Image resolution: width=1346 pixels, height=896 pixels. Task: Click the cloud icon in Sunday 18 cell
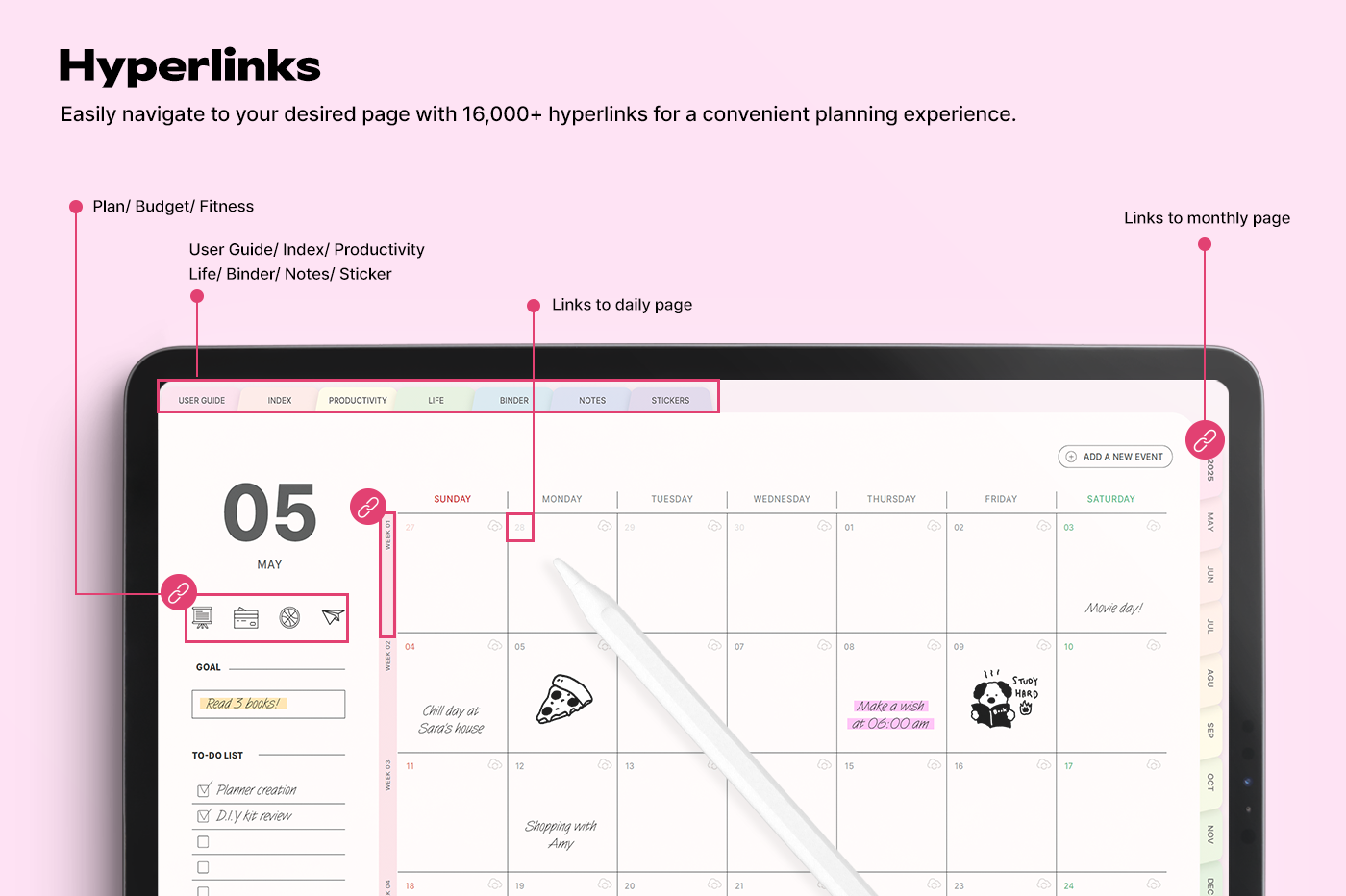coord(494,884)
